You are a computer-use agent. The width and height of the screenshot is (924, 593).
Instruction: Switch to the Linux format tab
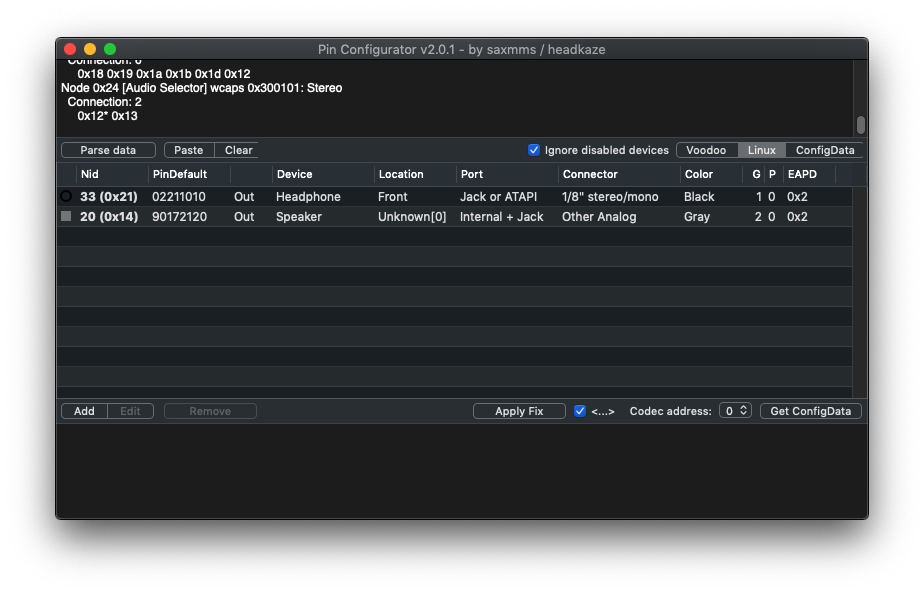point(761,150)
